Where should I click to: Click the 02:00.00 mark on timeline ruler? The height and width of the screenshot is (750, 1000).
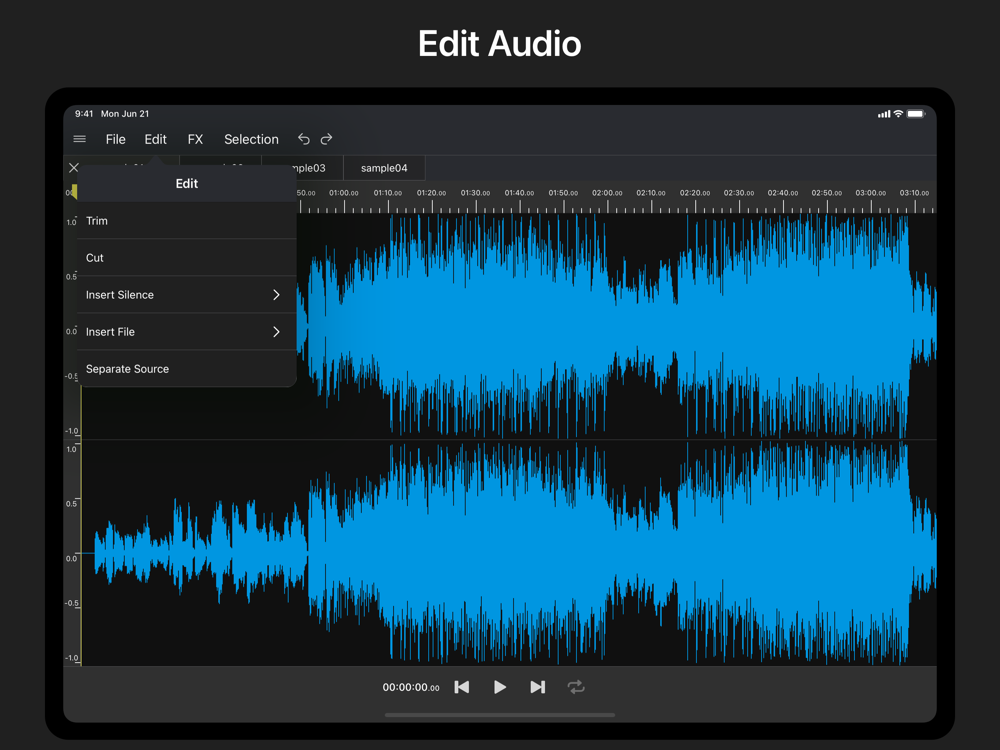[x=607, y=193]
